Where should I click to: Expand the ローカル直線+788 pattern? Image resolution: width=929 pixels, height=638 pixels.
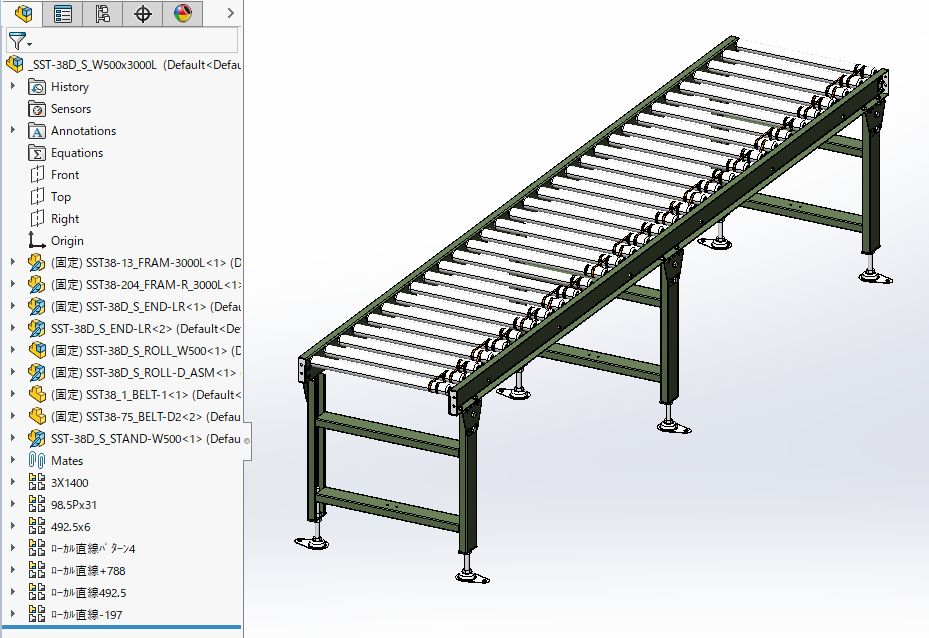[12, 569]
